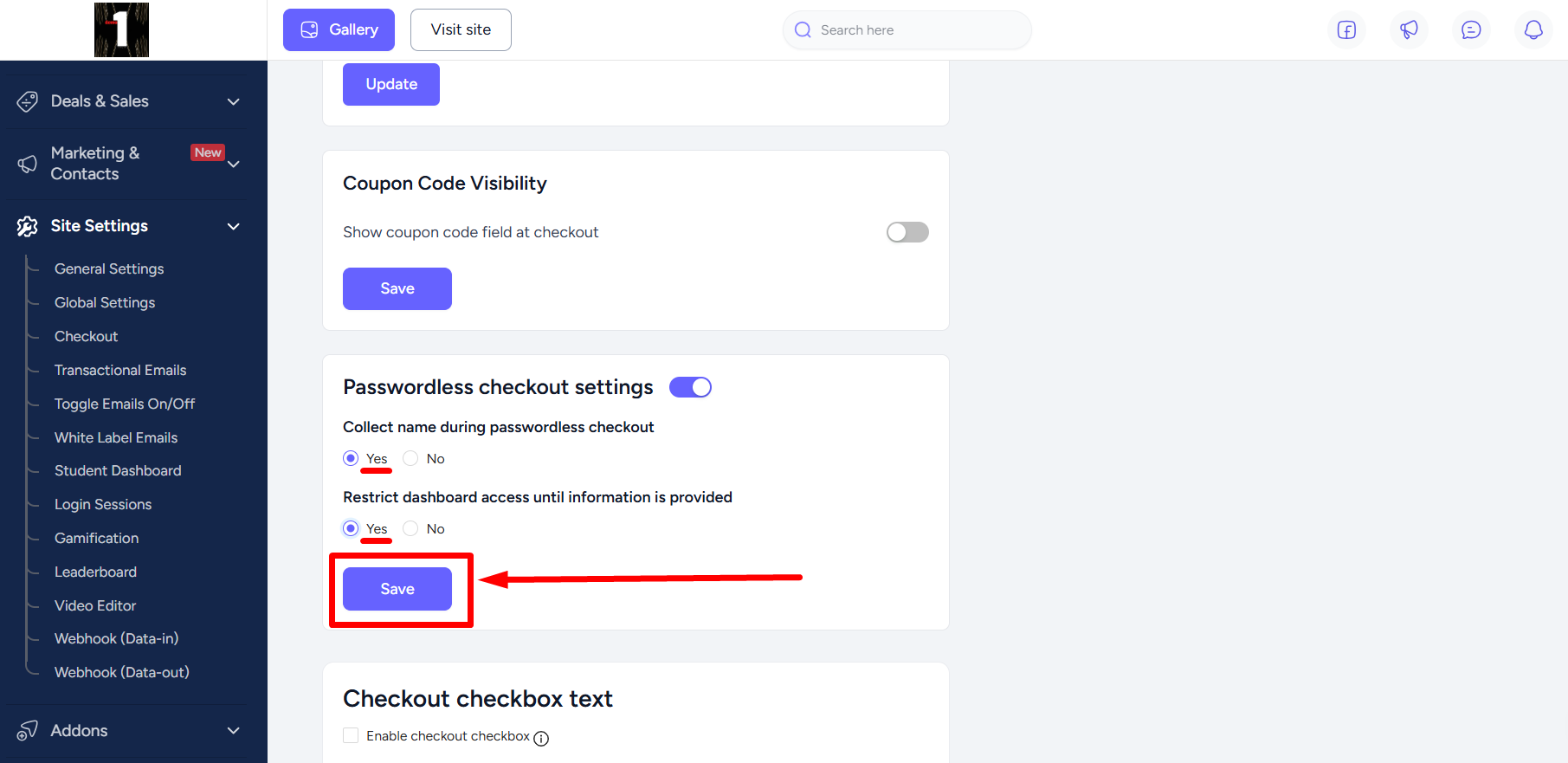The image size is (1568, 763).
Task: Open the chat messages icon
Action: coord(1471,30)
